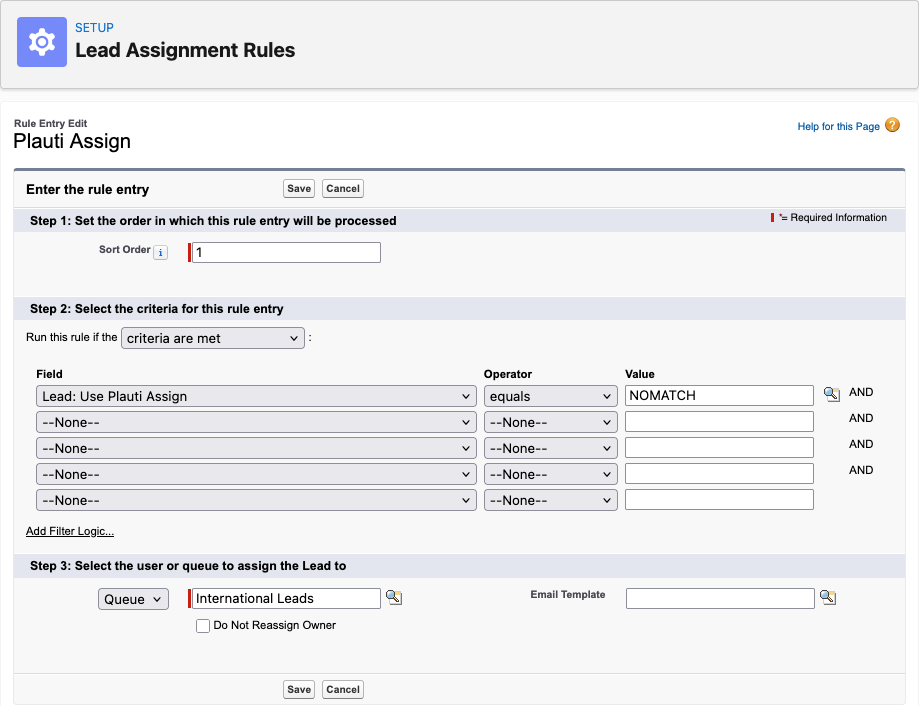Open the Email Template lookup icon
The height and width of the screenshot is (706, 919).
(x=828, y=598)
